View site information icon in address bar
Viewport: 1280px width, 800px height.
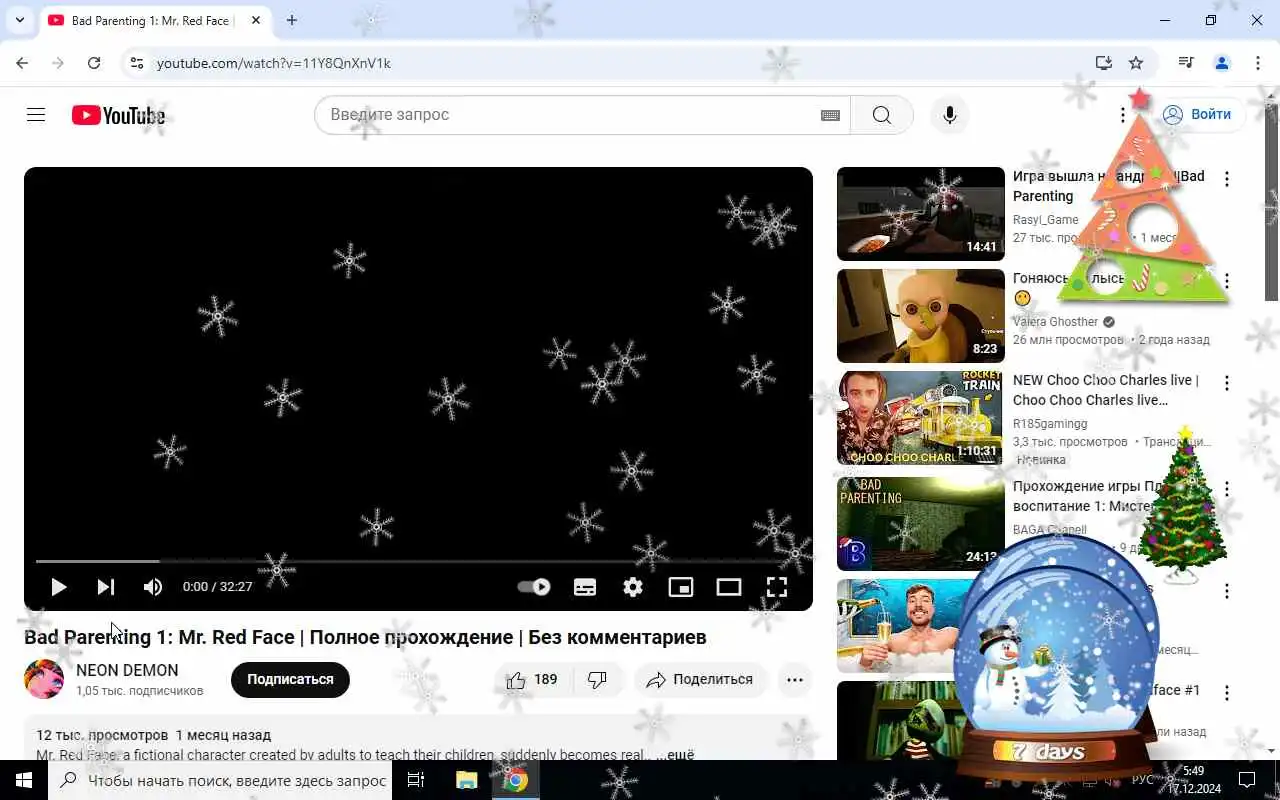coord(137,63)
